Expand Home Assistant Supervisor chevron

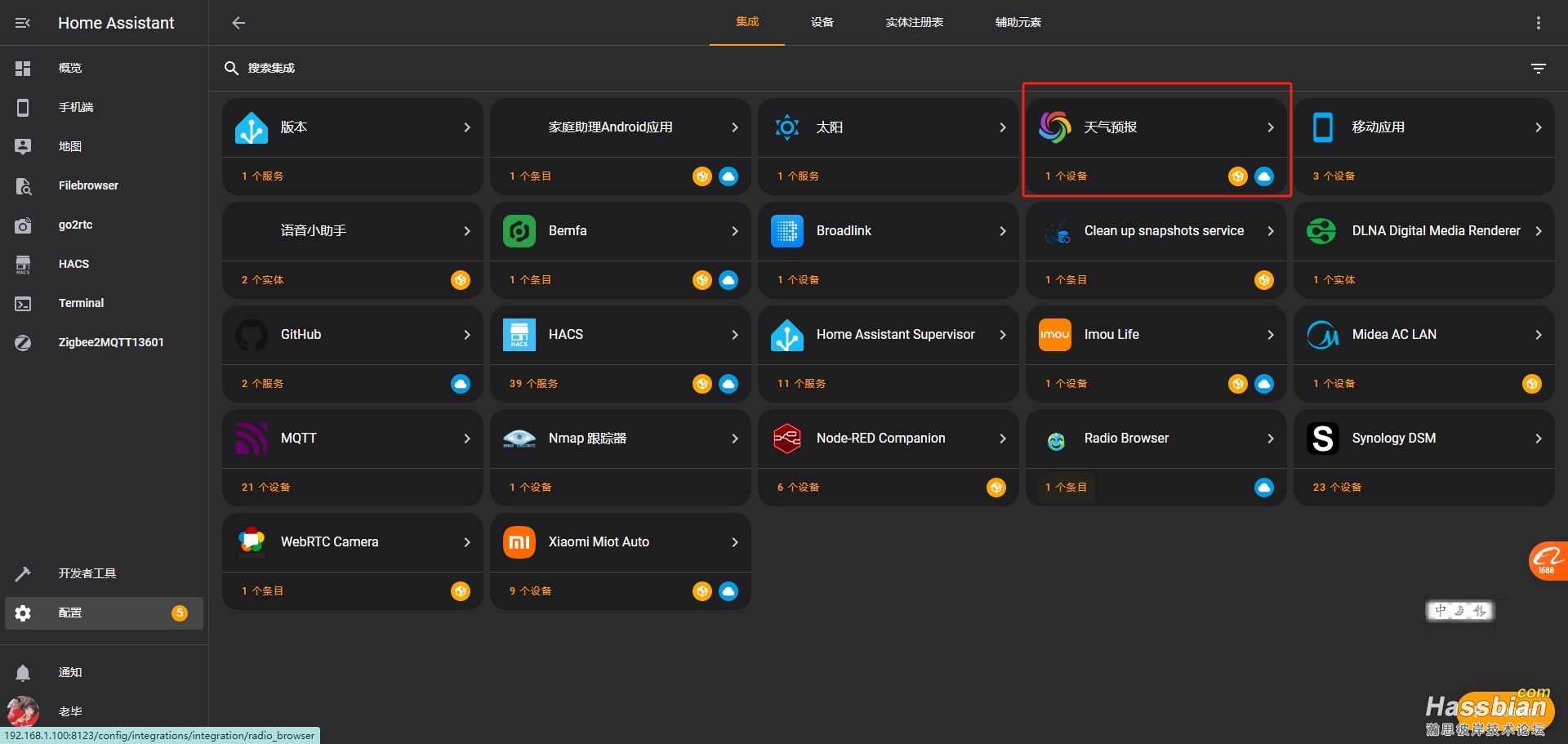pyautogui.click(x=1003, y=335)
